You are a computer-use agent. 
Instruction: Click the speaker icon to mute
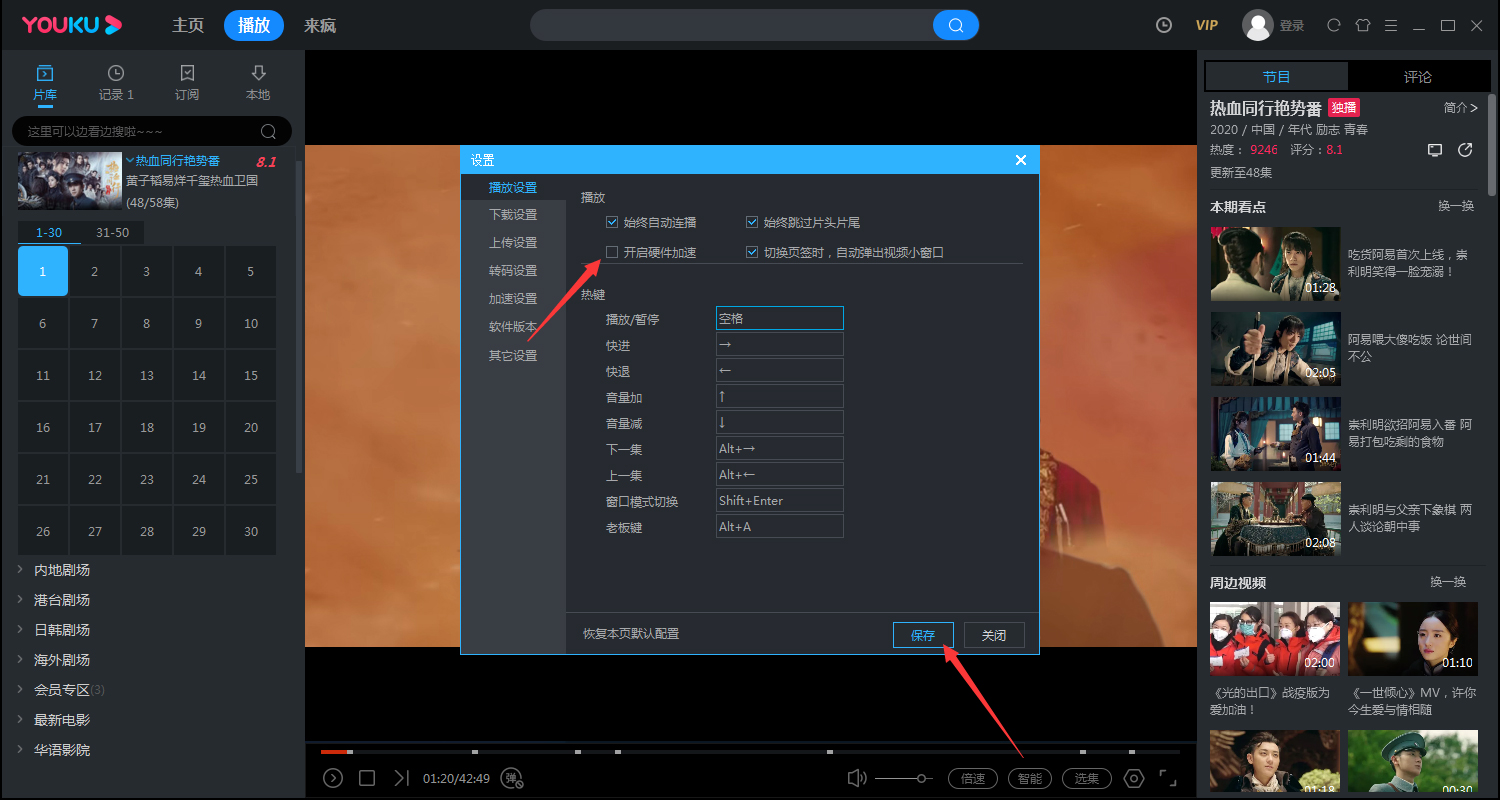[x=857, y=778]
